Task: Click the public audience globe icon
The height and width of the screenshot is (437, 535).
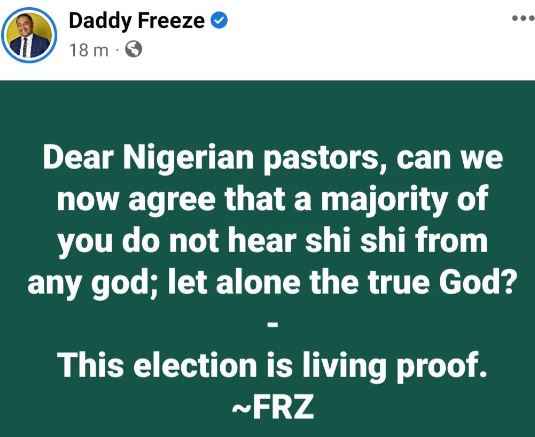Action: 134,49
